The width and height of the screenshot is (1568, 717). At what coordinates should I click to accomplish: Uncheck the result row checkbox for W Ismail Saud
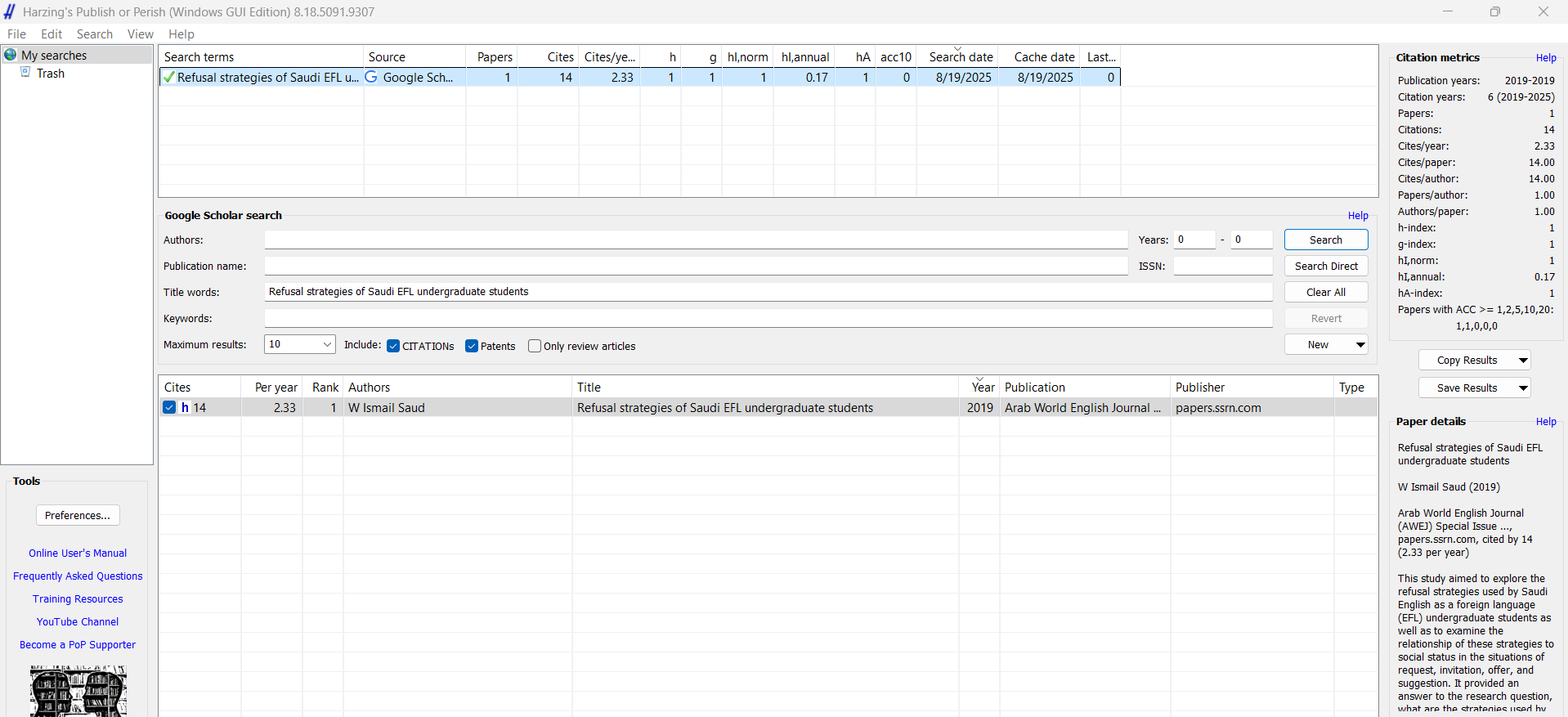pos(169,407)
